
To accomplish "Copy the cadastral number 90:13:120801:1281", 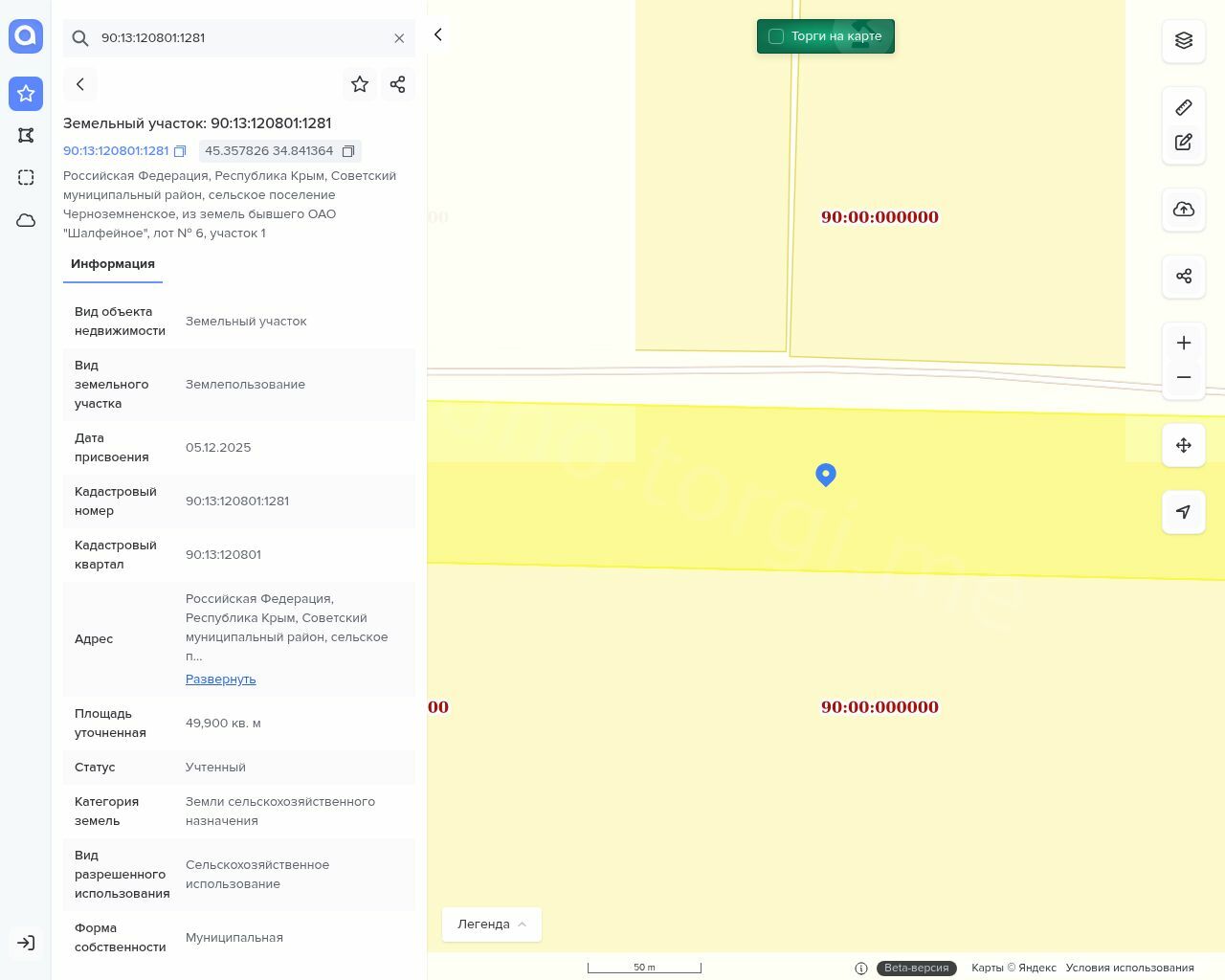I will (180, 151).
